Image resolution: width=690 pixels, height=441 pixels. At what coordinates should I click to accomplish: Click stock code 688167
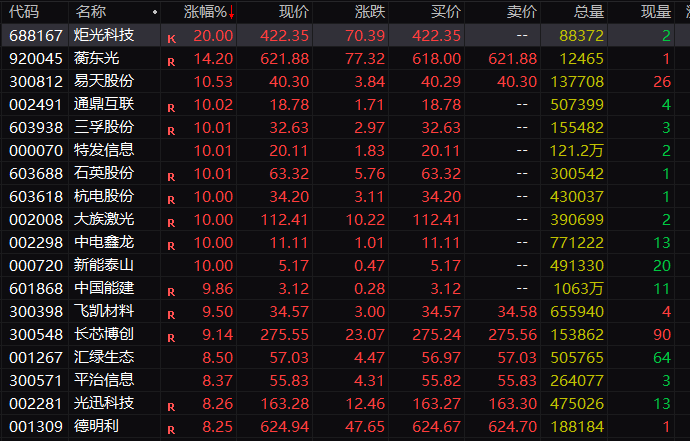coord(36,36)
